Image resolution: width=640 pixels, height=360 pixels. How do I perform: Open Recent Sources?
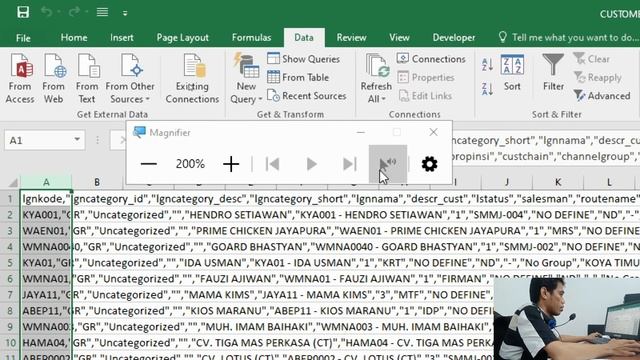click(x=307, y=96)
